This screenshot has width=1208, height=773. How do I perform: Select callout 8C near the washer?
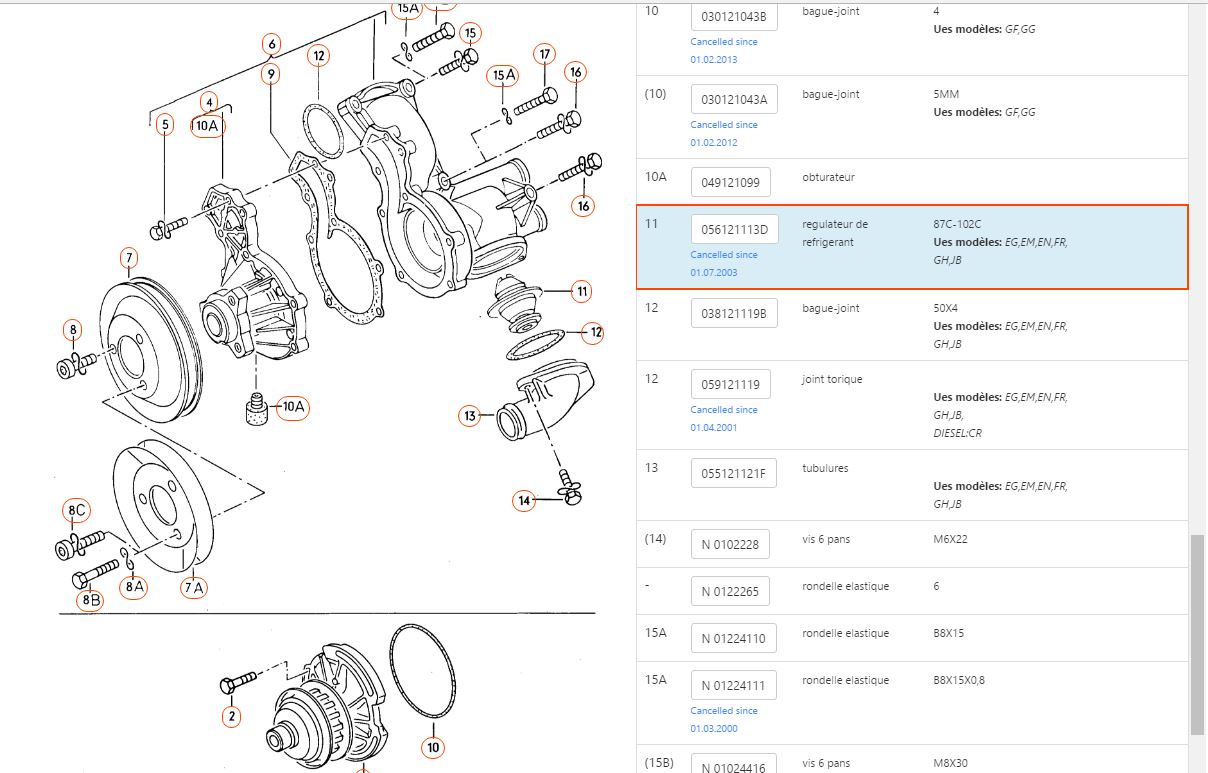(x=77, y=510)
